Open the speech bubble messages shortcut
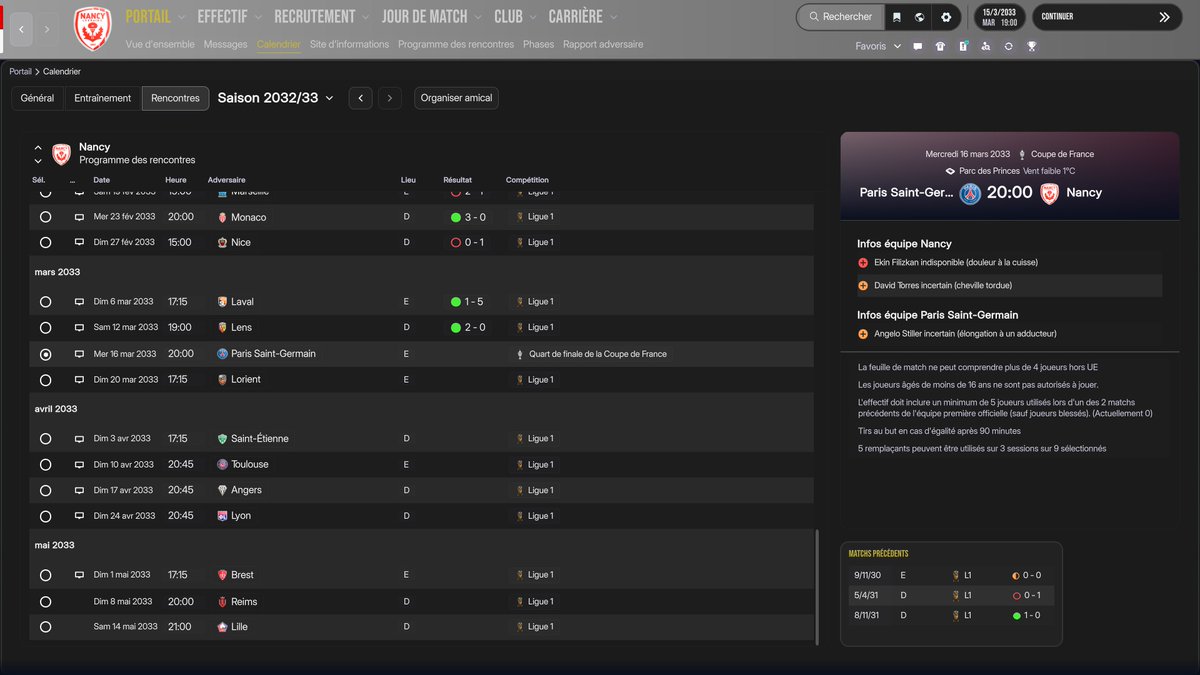This screenshot has width=1200, height=675. click(x=918, y=46)
